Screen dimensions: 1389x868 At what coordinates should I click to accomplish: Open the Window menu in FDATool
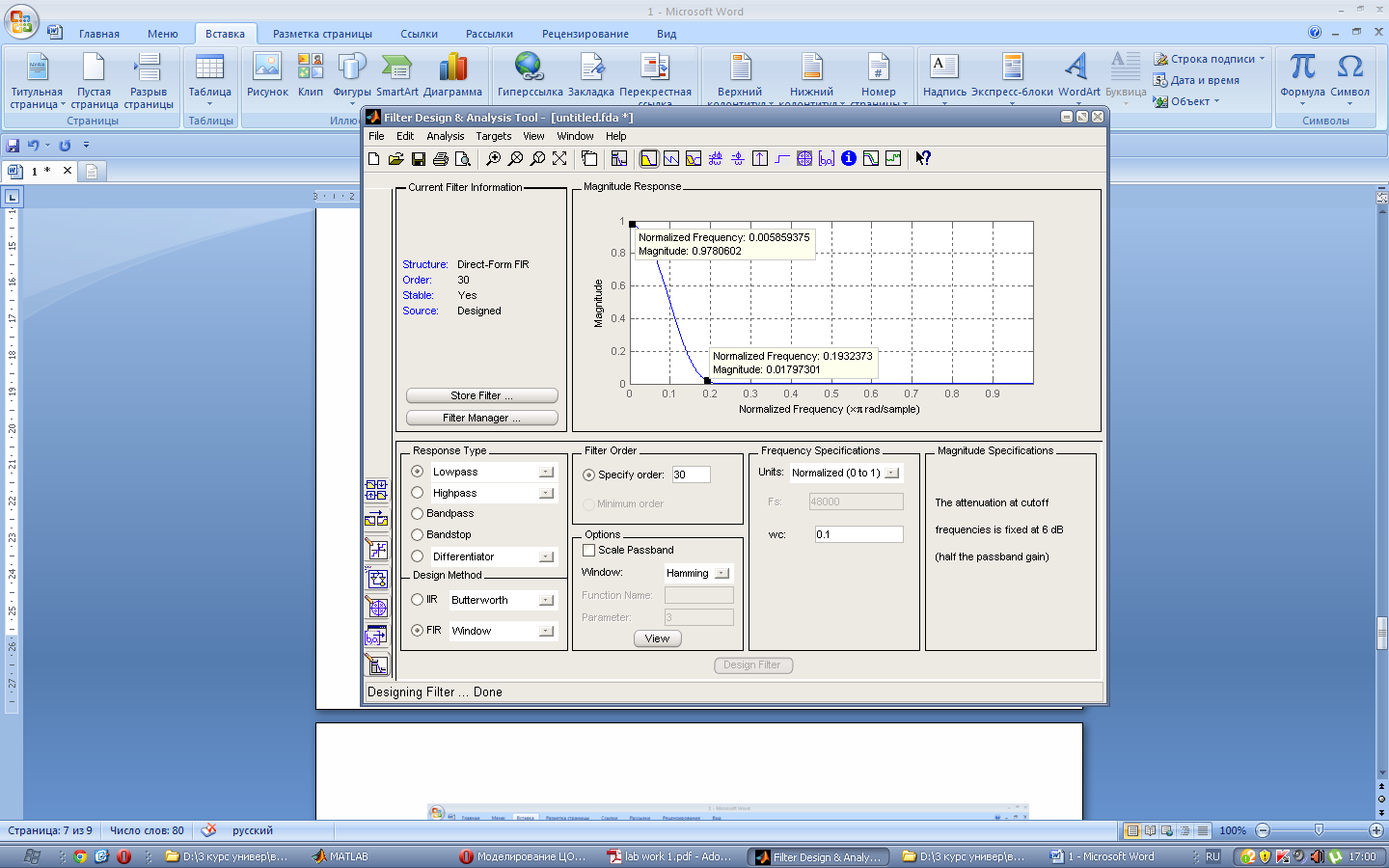coord(575,136)
